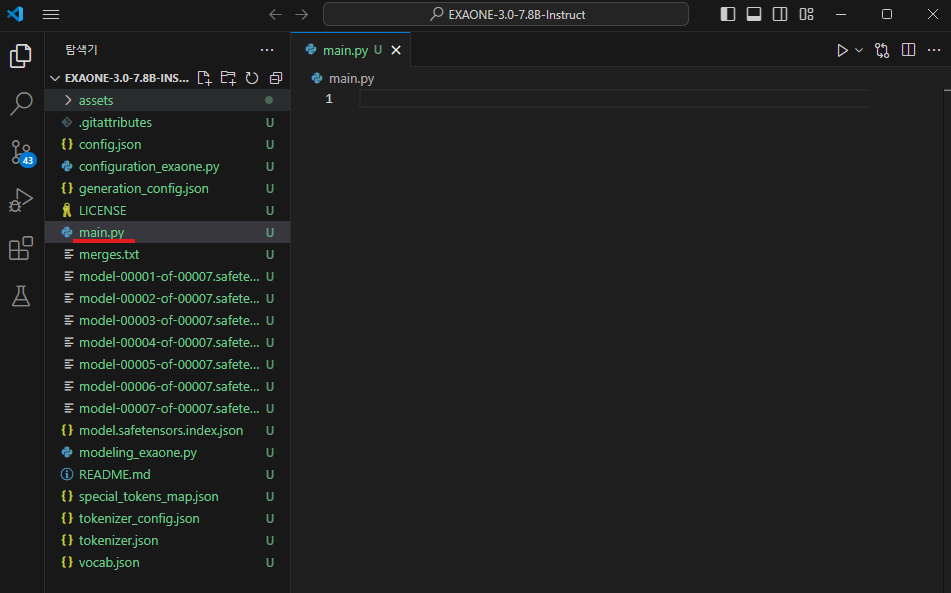This screenshot has height=593, width=951.
Task: Refresh the explorer file tree
Action: point(252,78)
